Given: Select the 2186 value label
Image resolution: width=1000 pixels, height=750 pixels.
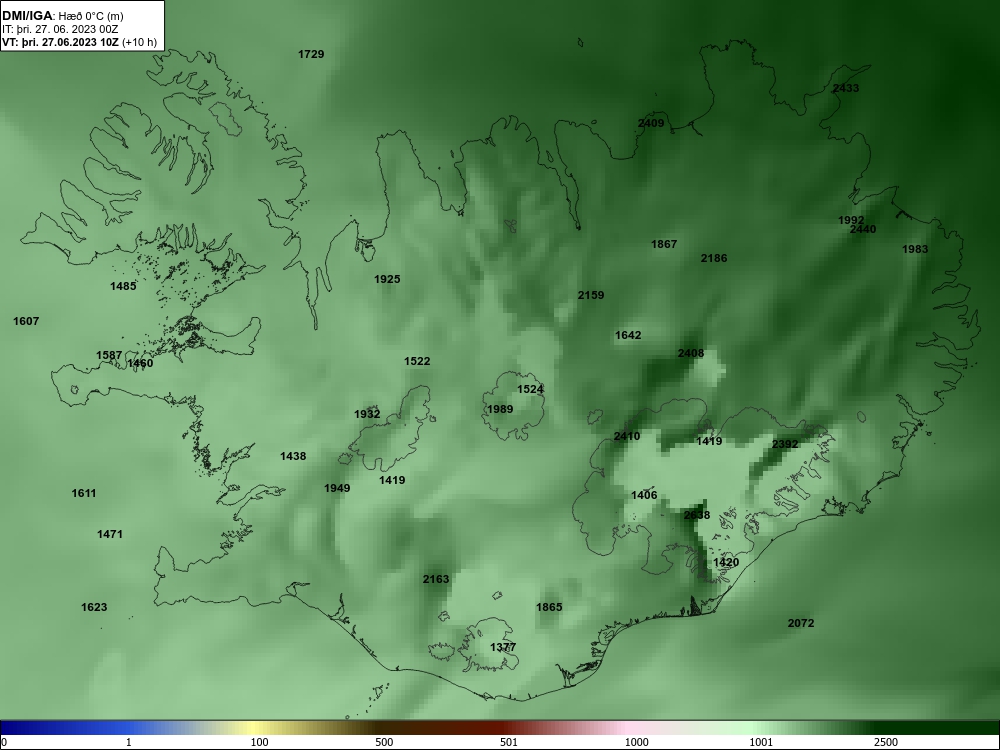Looking at the screenshot, I should coord(714,258).
